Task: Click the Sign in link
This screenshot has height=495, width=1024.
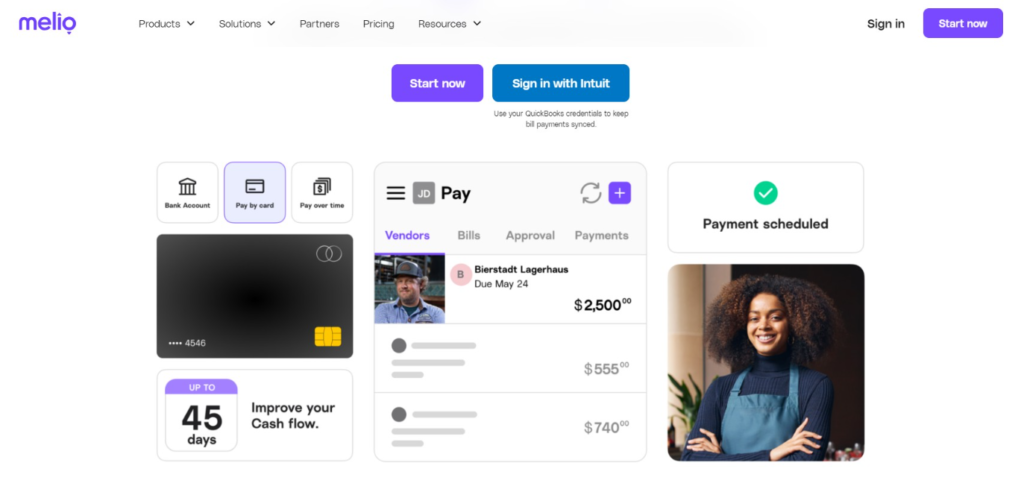Action: [x=886, y=24]
